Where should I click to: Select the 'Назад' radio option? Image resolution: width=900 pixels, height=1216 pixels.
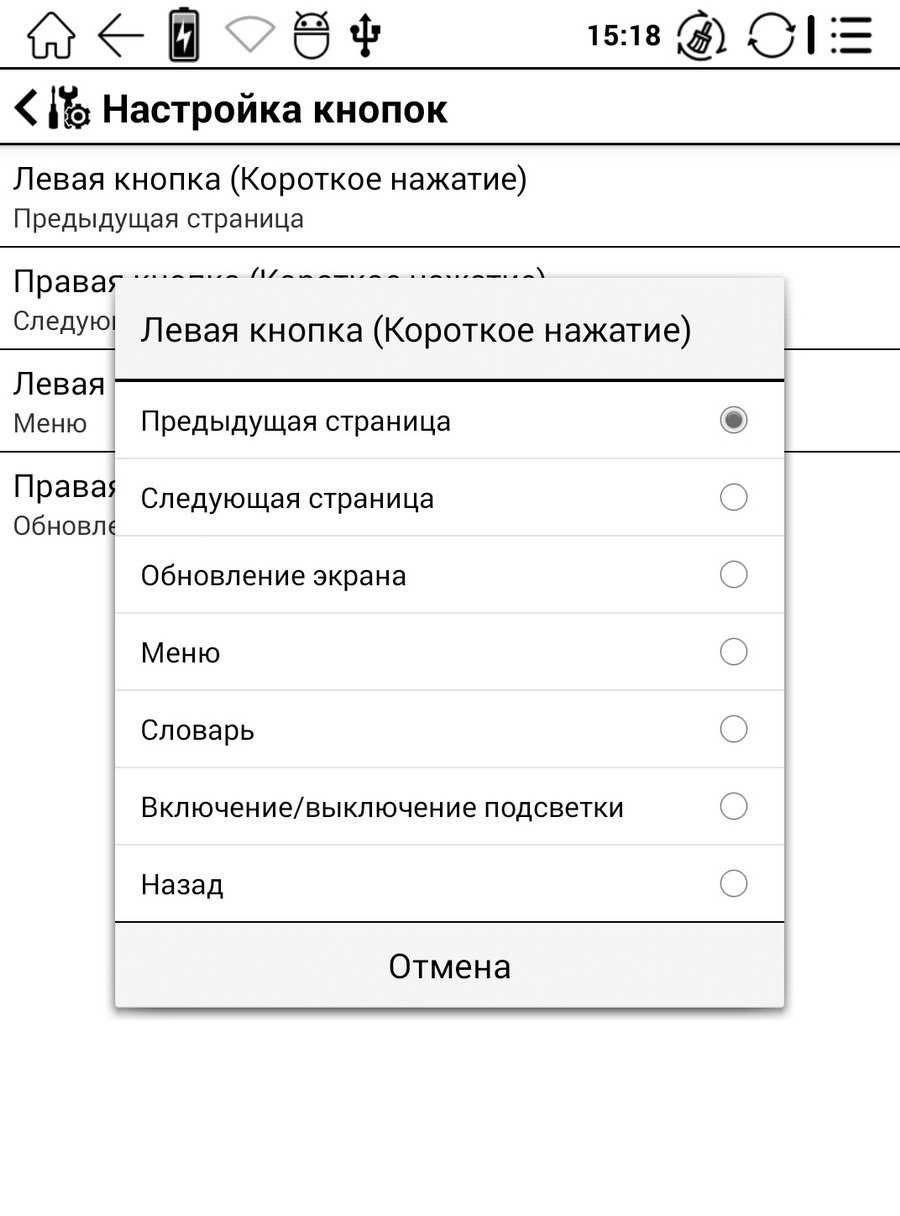733,884
